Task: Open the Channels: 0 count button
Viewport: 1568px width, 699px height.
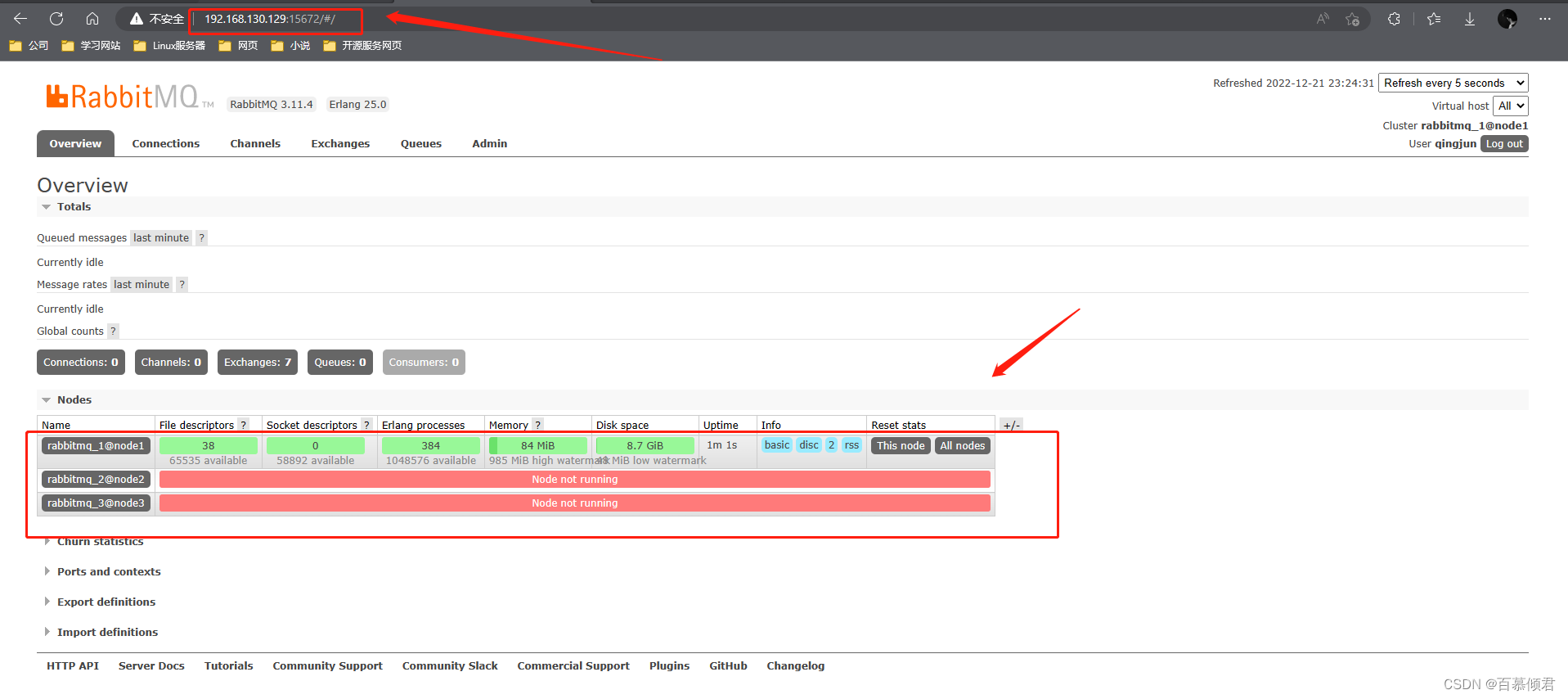Action: tap(171, 363)
